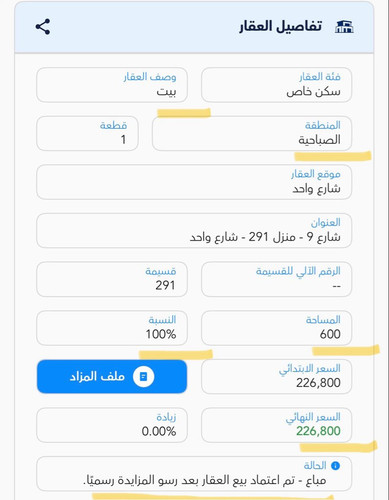389x500 pixels.
Task: Click the document icon in ملف المزاد button
Action: pyautogui.click(x=143, y=377)
